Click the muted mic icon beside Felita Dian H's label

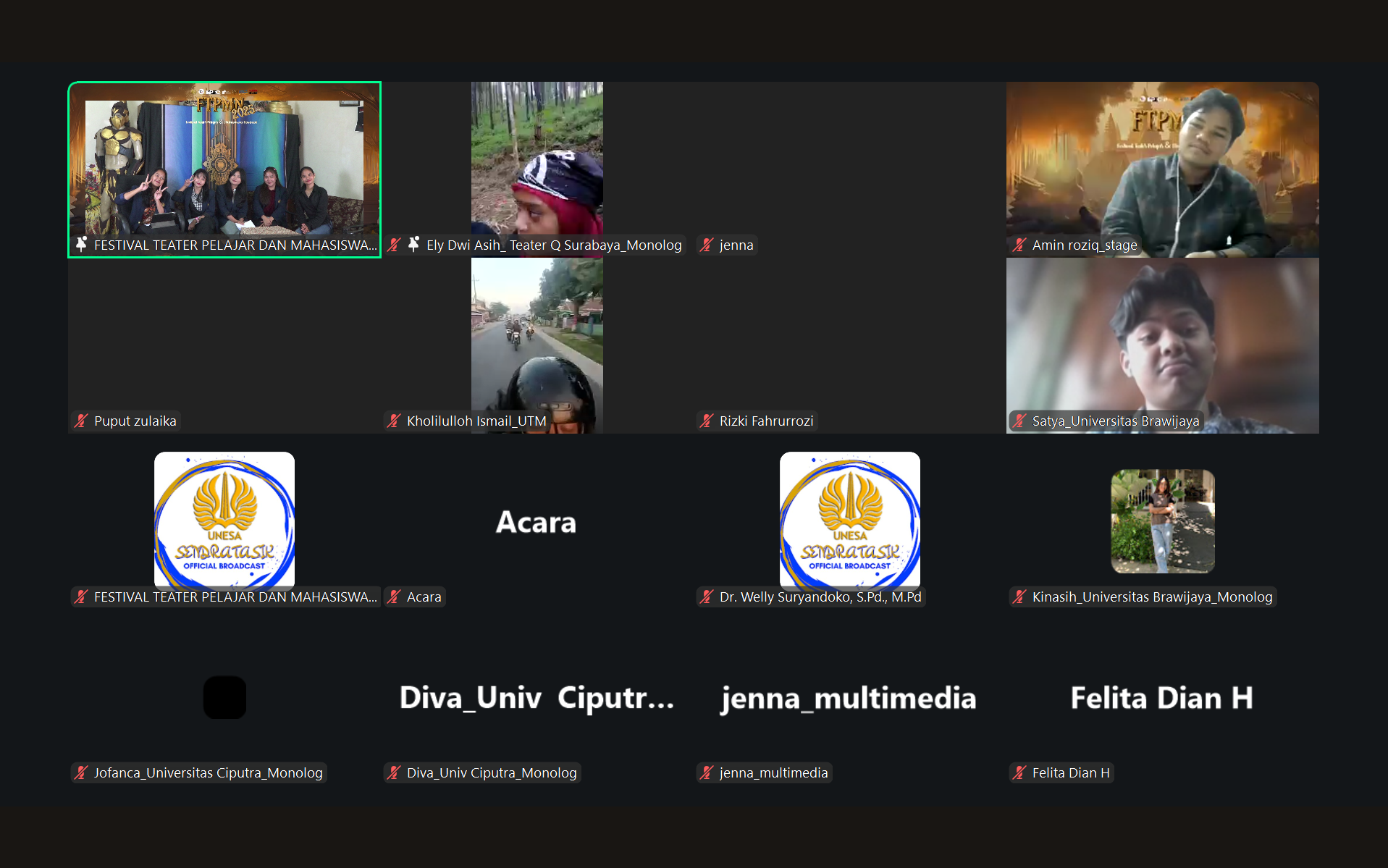pos(1019,772)
